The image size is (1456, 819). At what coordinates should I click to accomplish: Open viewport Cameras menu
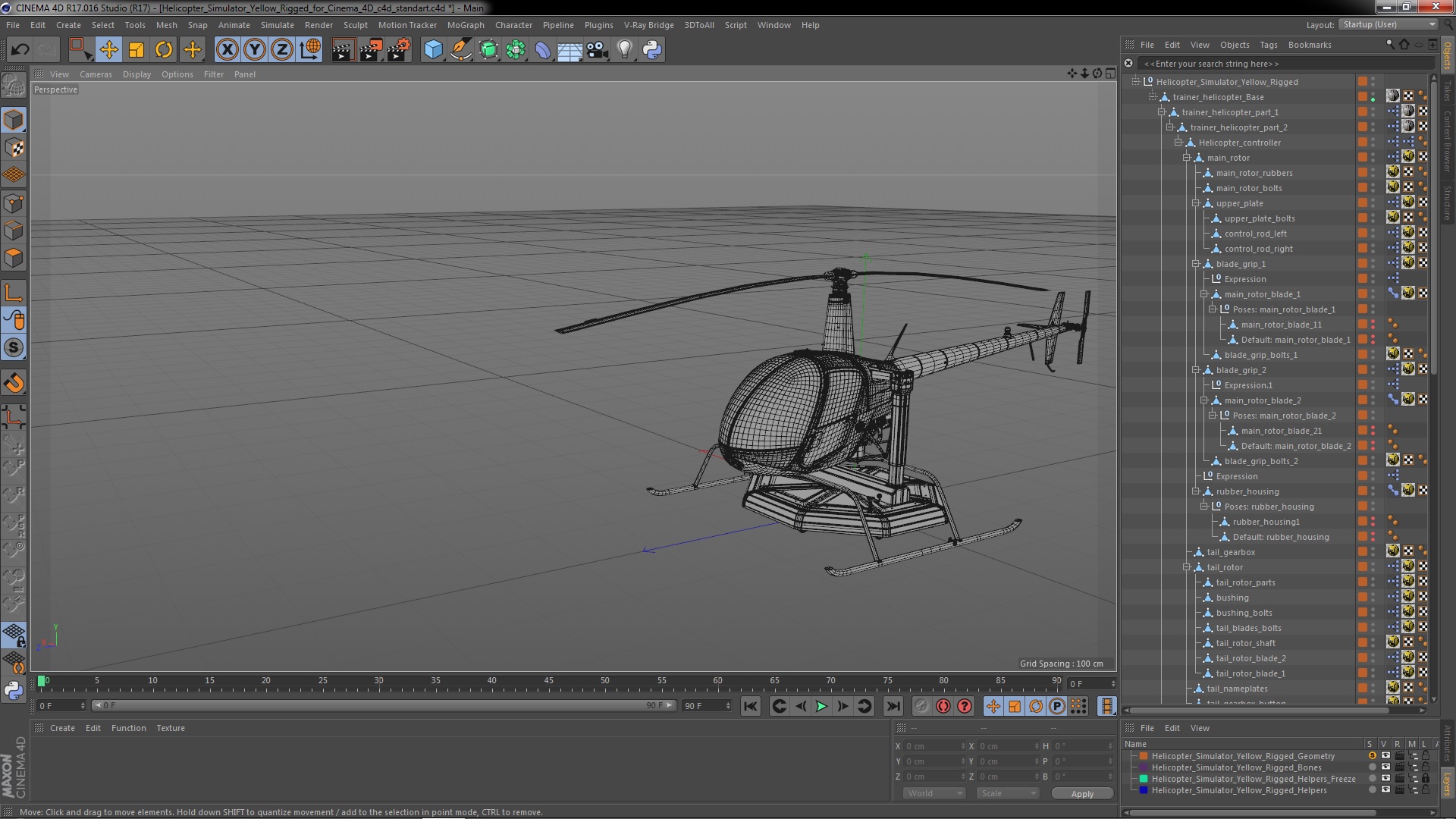[96, 74]
